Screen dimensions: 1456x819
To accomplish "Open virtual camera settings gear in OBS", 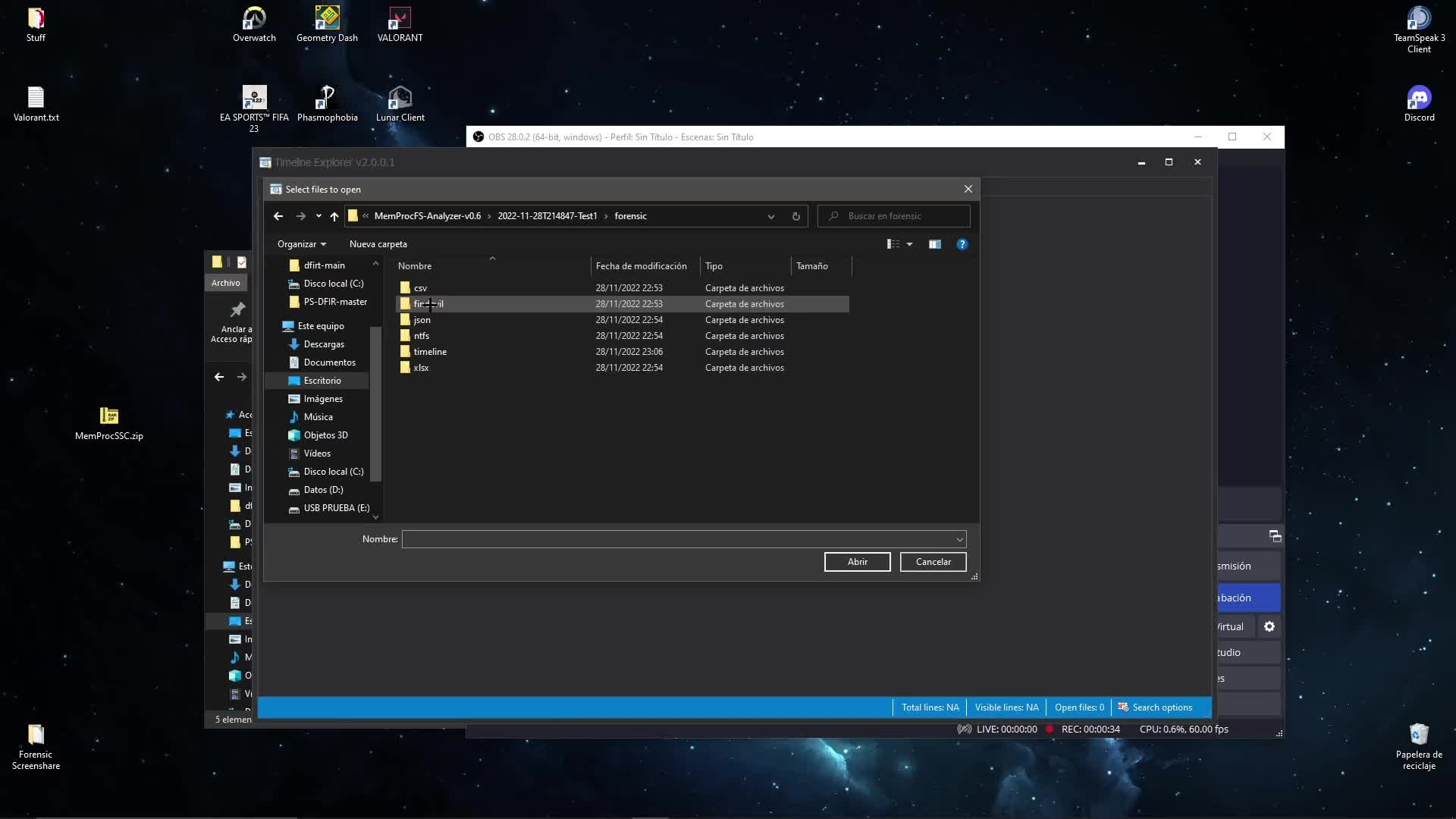I will coord(1269,626).
